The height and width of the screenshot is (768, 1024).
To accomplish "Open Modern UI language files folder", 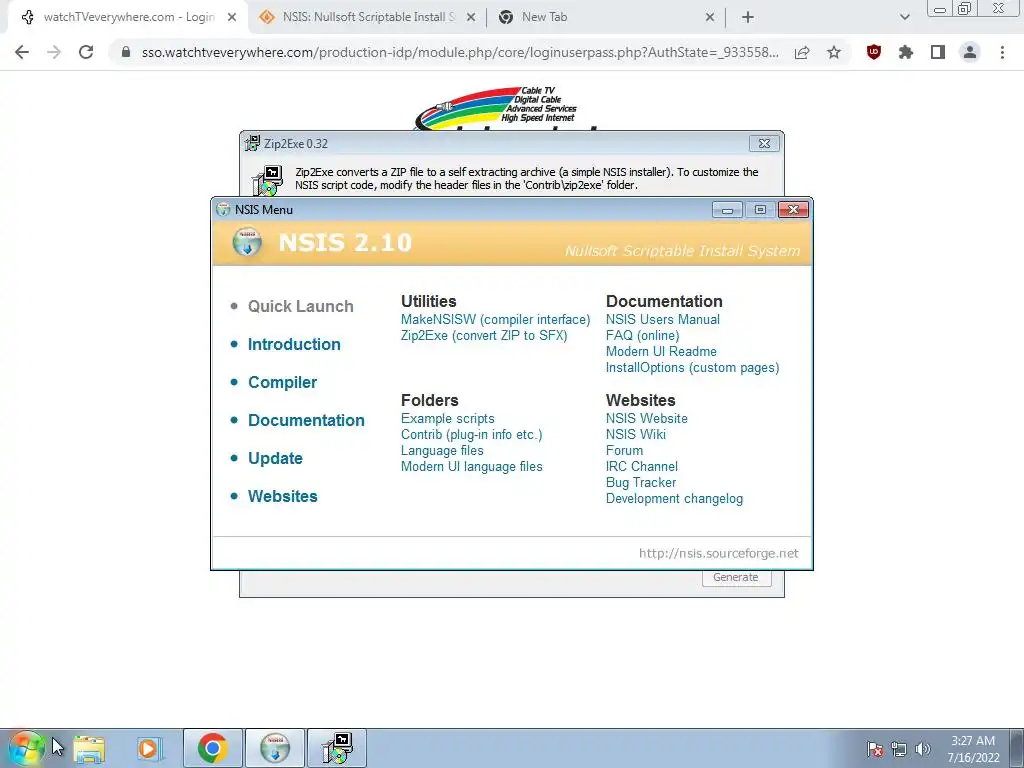I will [x=472, y=466].
